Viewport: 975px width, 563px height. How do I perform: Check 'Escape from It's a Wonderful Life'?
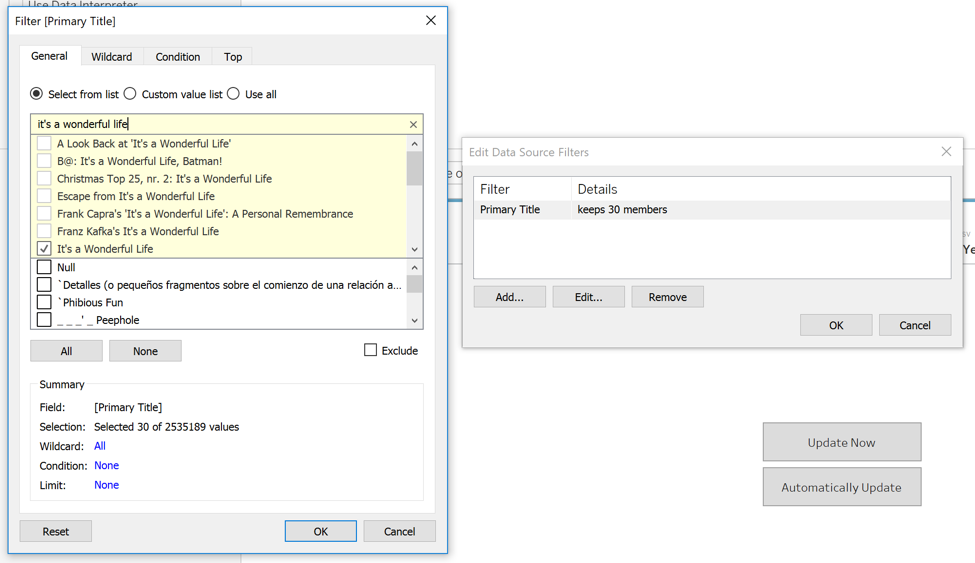(44, 196)
